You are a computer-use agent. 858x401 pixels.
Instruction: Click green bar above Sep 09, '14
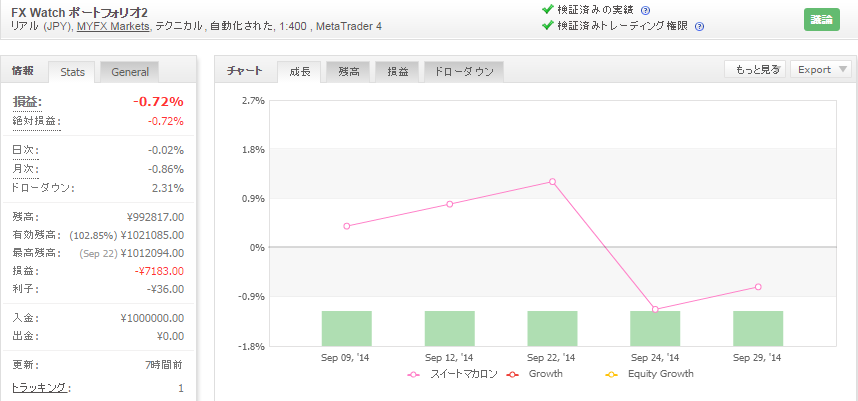click(347, 328)
